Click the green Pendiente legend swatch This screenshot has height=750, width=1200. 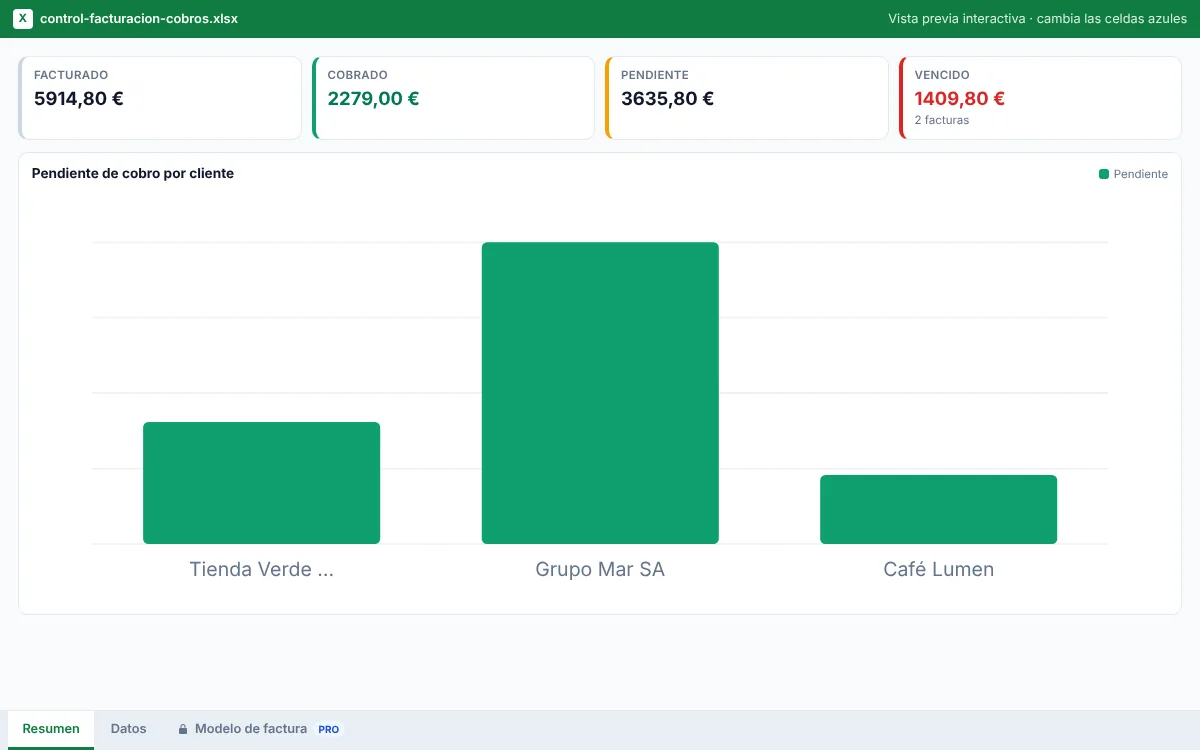(x=1104, y=174)
